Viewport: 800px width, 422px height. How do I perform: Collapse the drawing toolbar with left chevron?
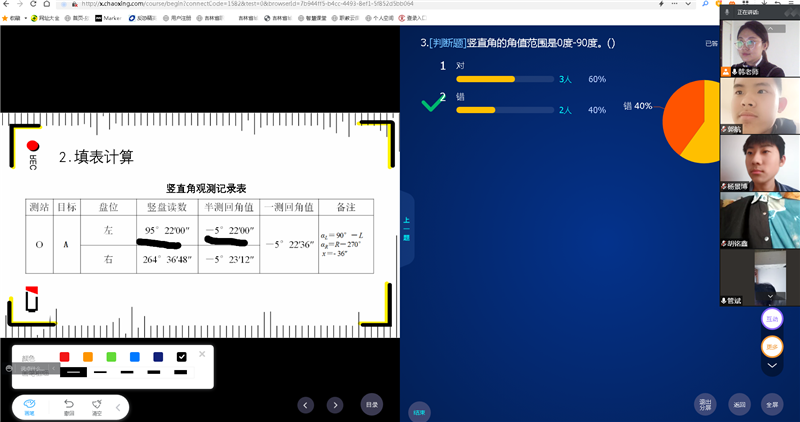(x=118, y=407)
